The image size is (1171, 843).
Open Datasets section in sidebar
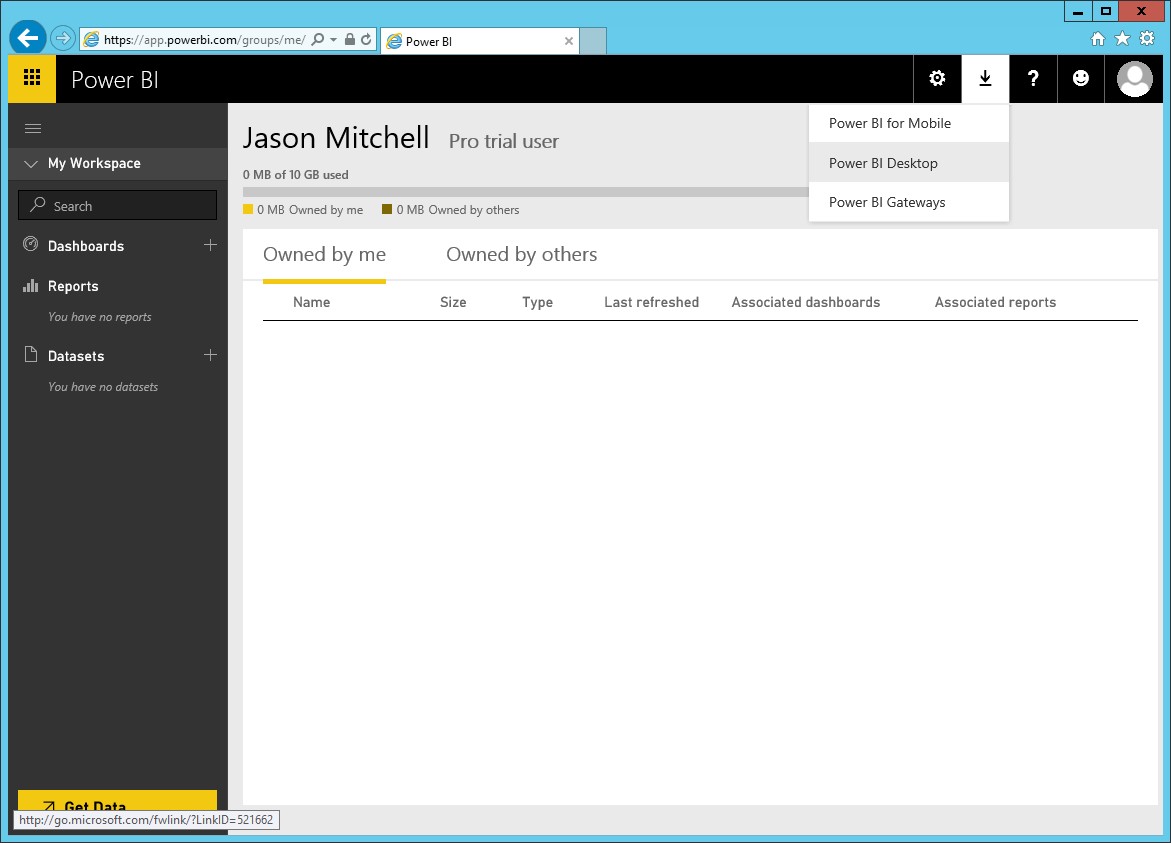point(76,356)
